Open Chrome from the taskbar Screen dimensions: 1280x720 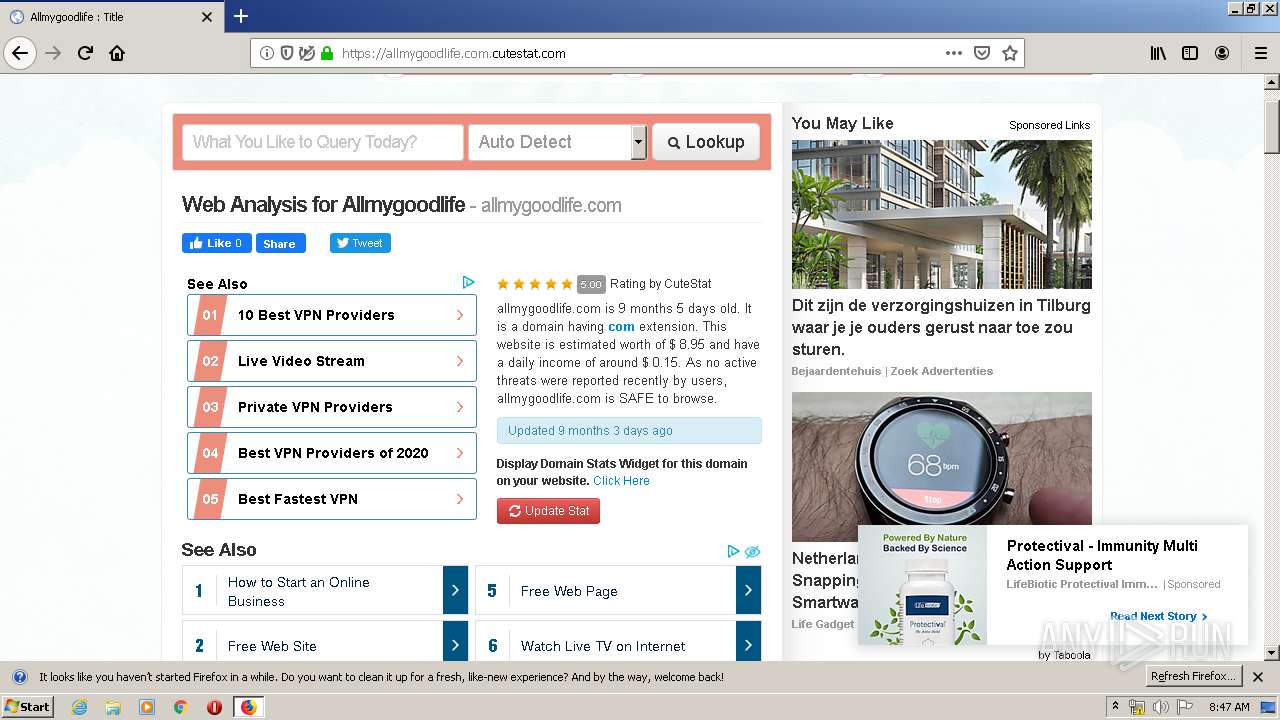point(180,707)
